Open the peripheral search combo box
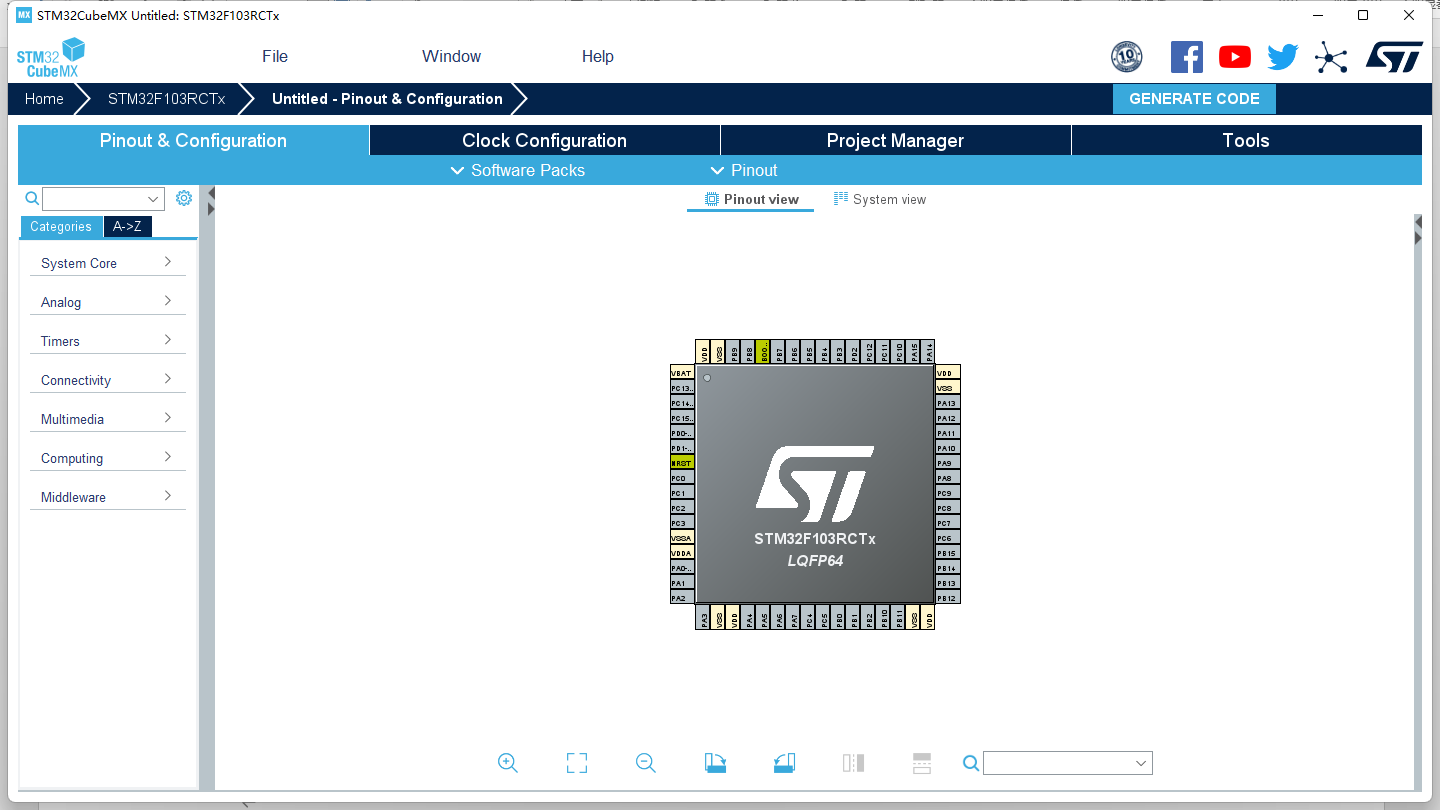This screenshot has height=810, width=1440. click(103, 198)
